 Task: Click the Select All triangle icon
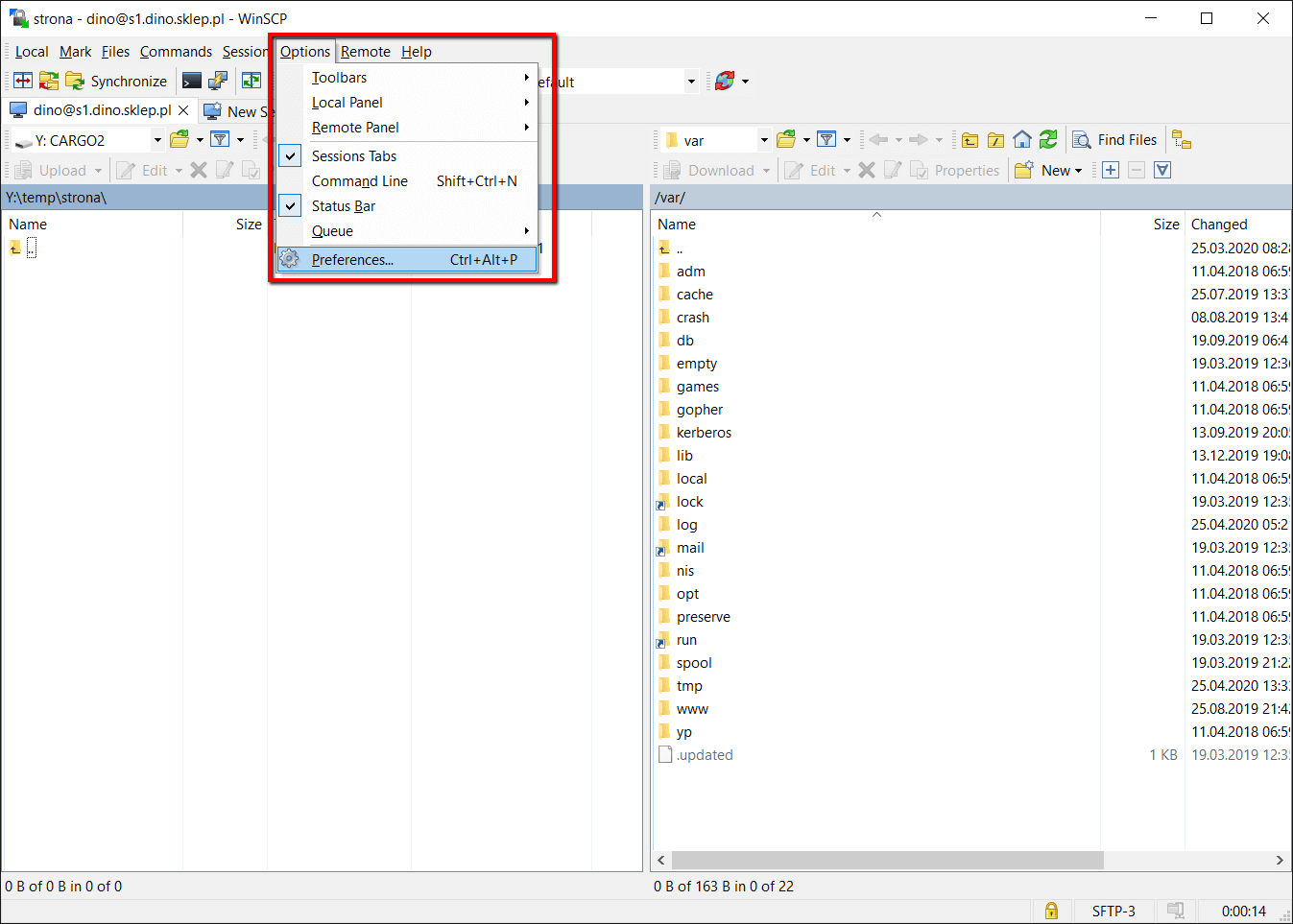click(1162, 170)
